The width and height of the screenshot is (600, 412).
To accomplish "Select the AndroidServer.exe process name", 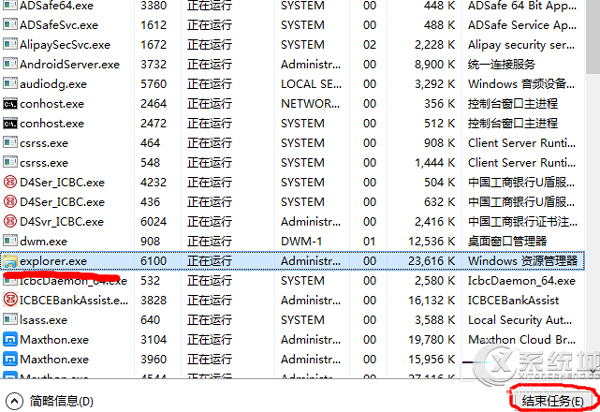I will (70, 64).
